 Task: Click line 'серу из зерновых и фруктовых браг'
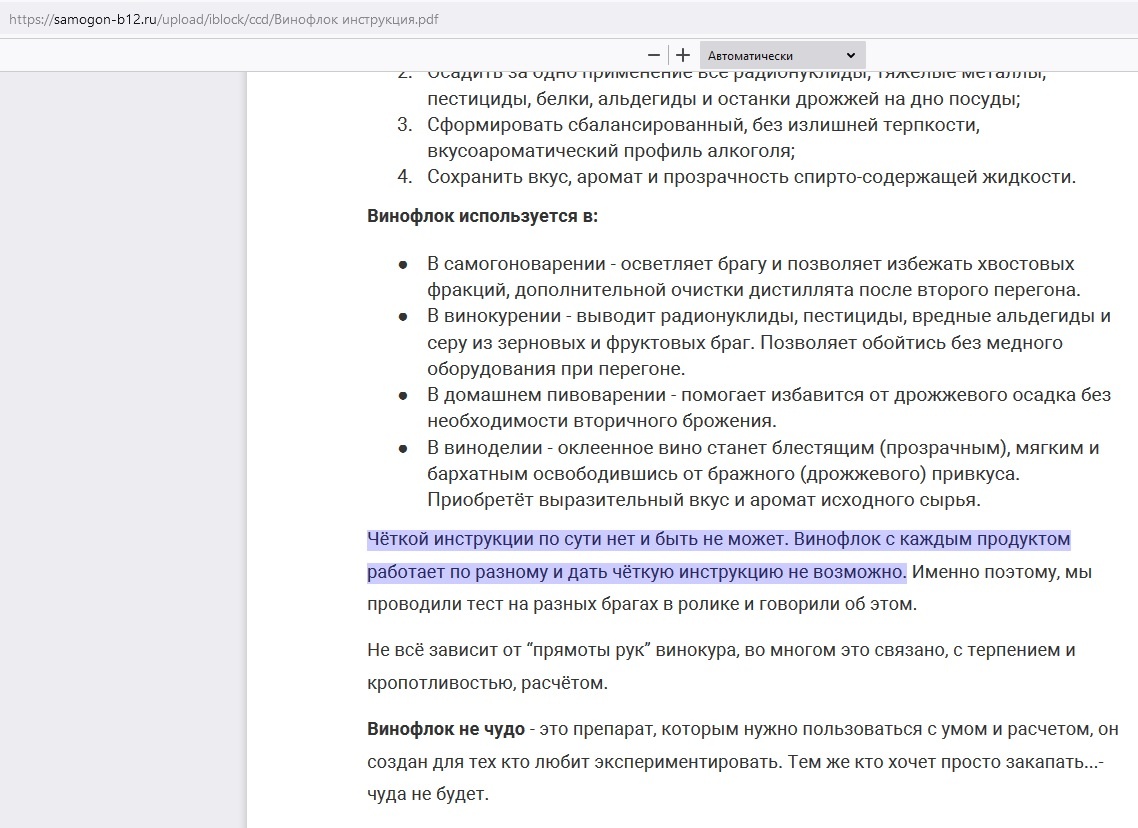745,343
